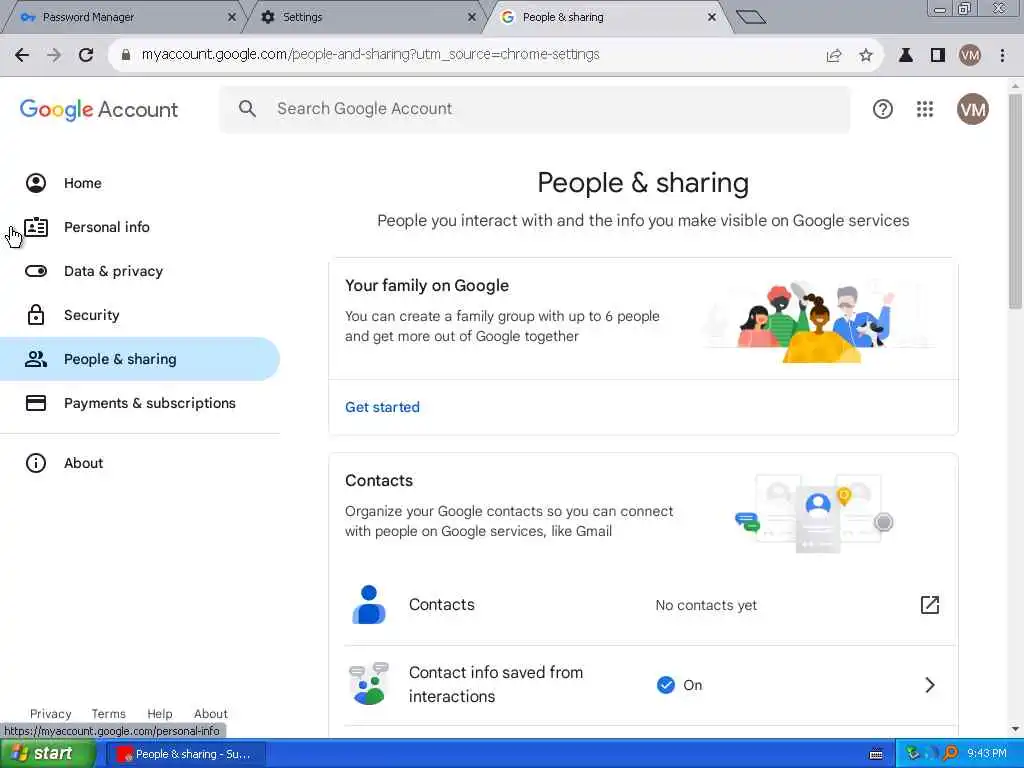Click the Data & privacy toggle icon
Viewport: 1024px width, 768px height.
coord(36,271)
